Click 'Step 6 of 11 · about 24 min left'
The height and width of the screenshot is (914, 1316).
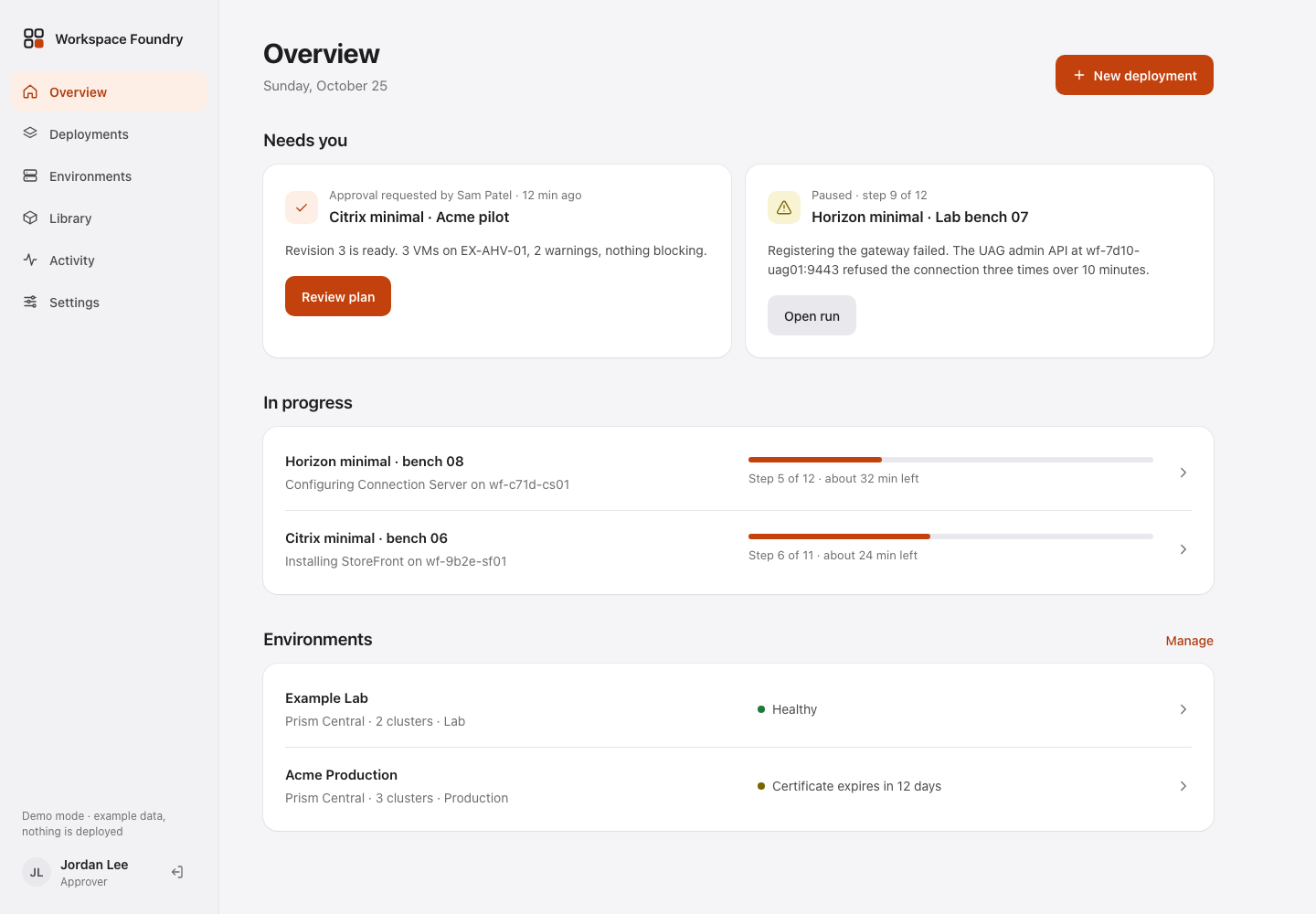click(x=833, y=555)
